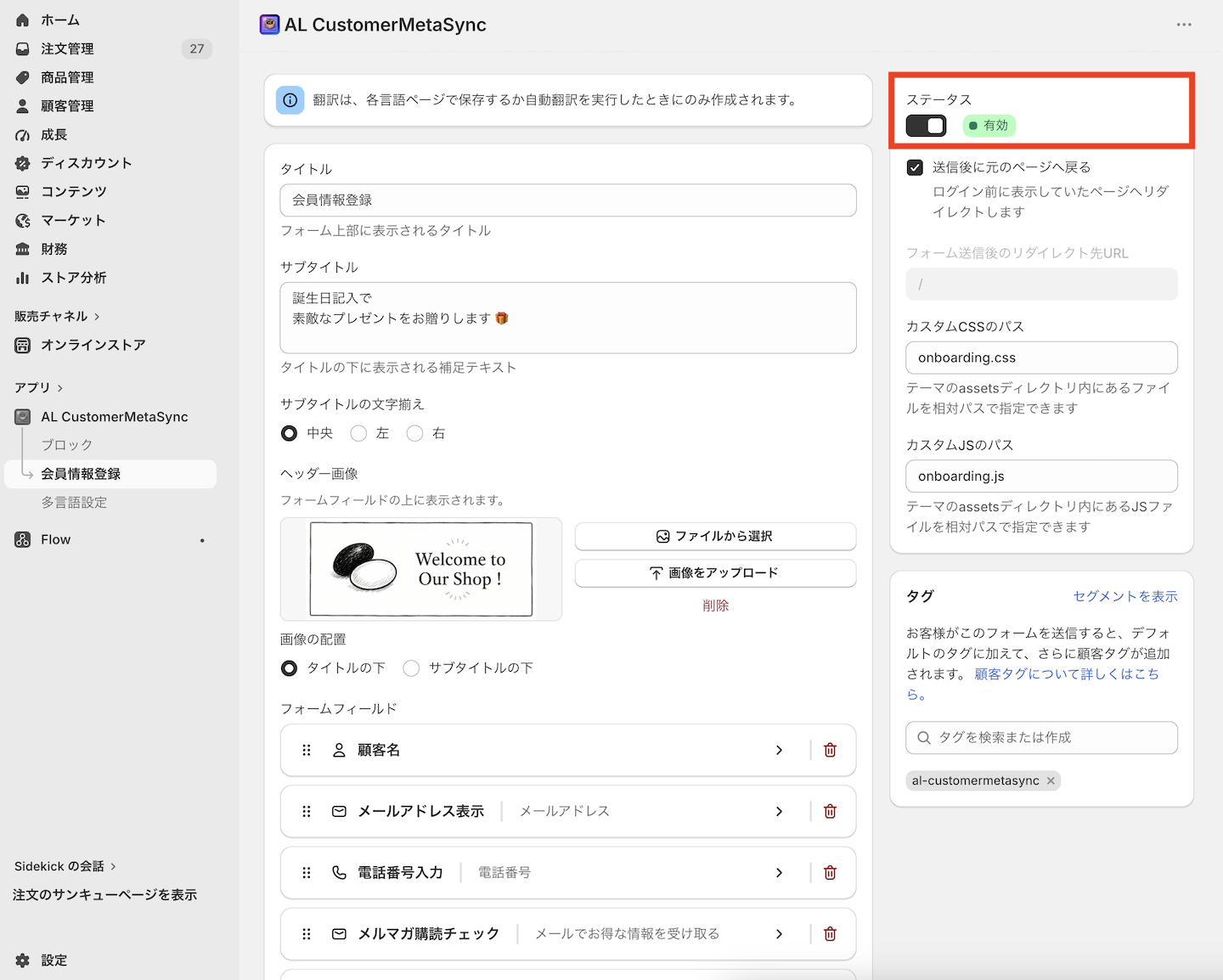Click the 財務 bank icon
Viewport: 1223px width, 980px height.
(23, 249)
